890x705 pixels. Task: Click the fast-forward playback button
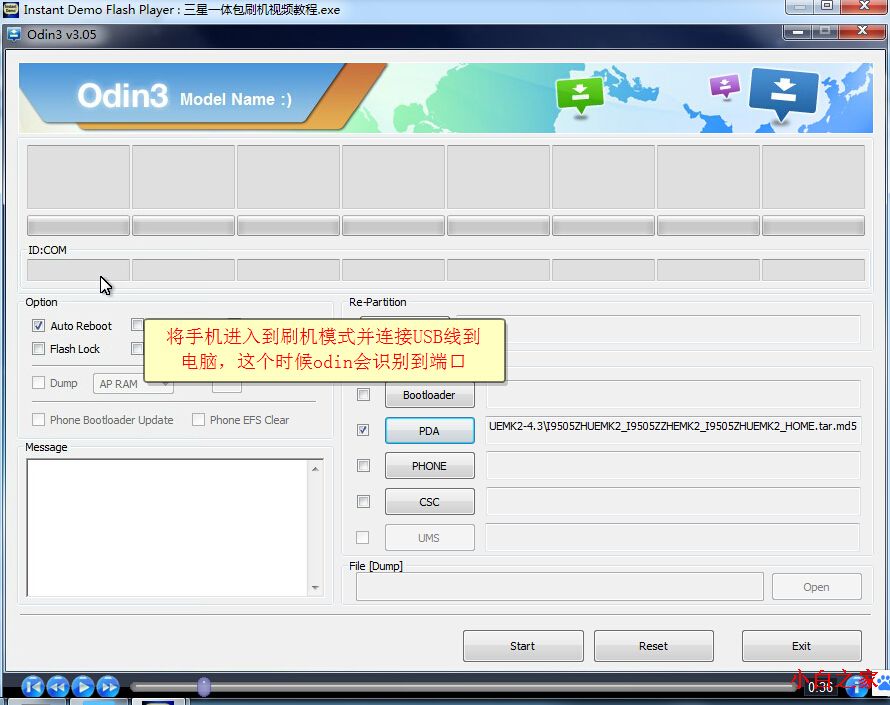coord(108,687)
